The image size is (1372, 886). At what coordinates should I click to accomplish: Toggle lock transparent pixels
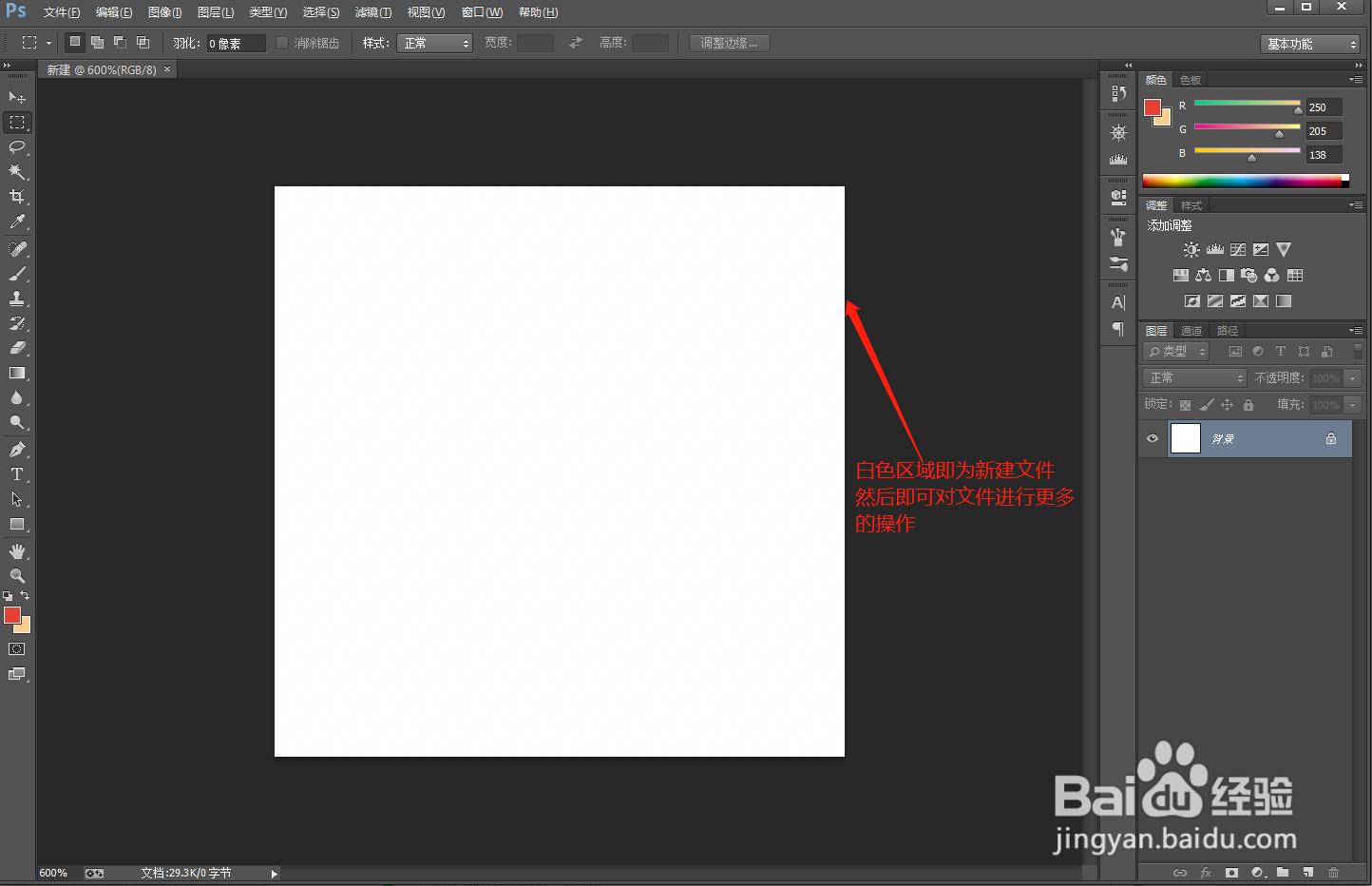pos(1185,405)
